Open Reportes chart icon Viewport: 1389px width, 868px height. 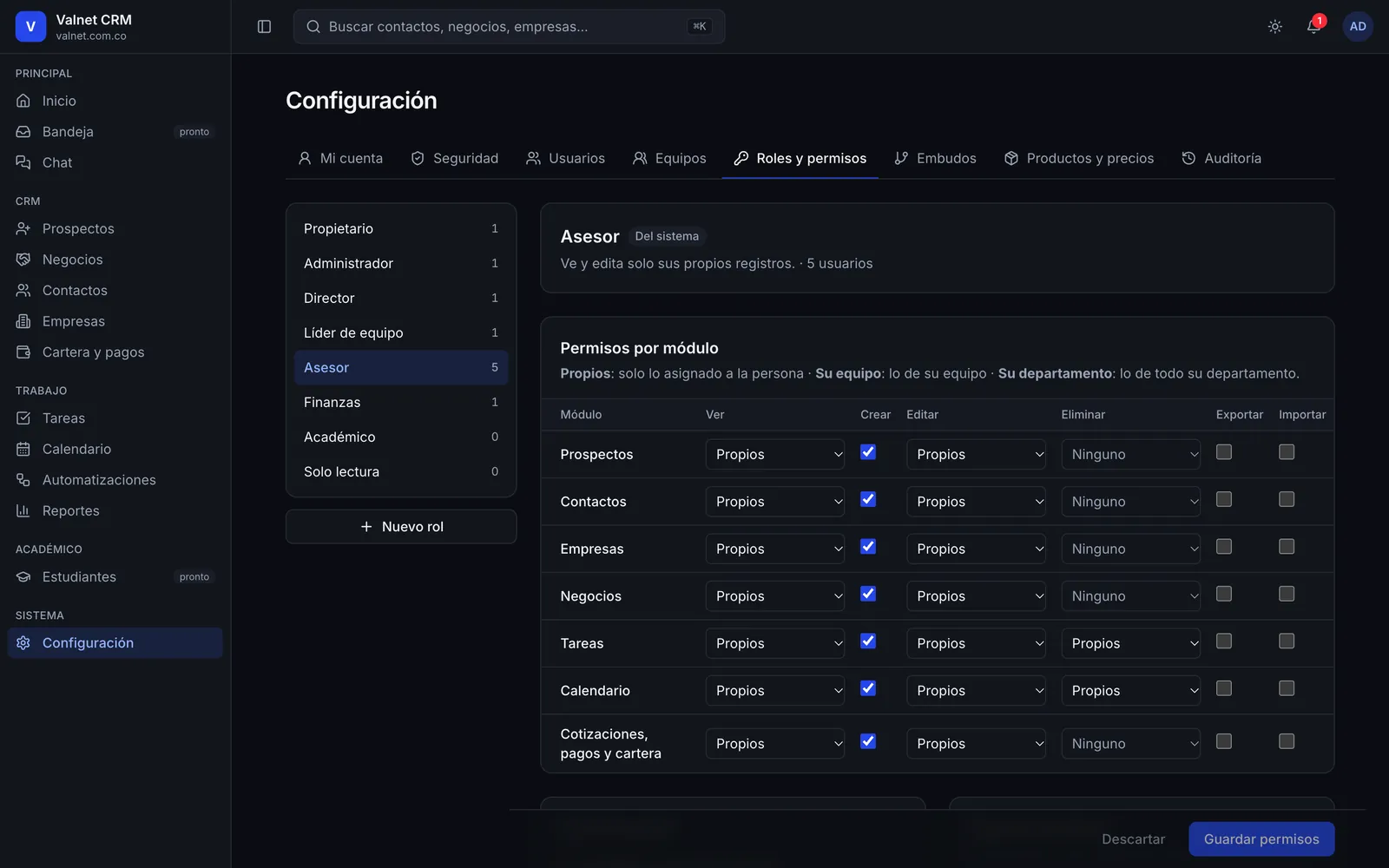tap(23, 510)
